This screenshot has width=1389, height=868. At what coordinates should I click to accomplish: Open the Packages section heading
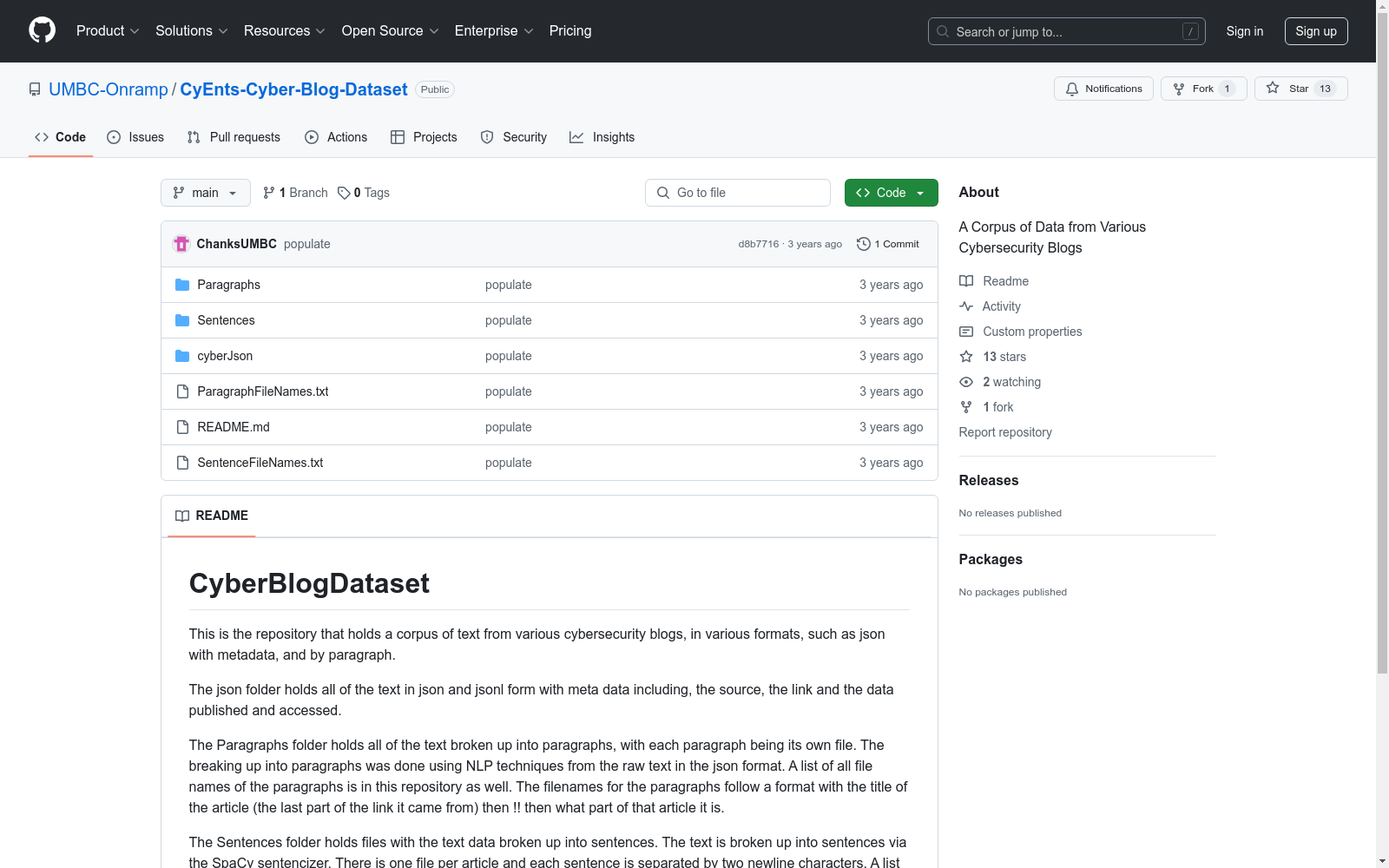click(991, 560)
